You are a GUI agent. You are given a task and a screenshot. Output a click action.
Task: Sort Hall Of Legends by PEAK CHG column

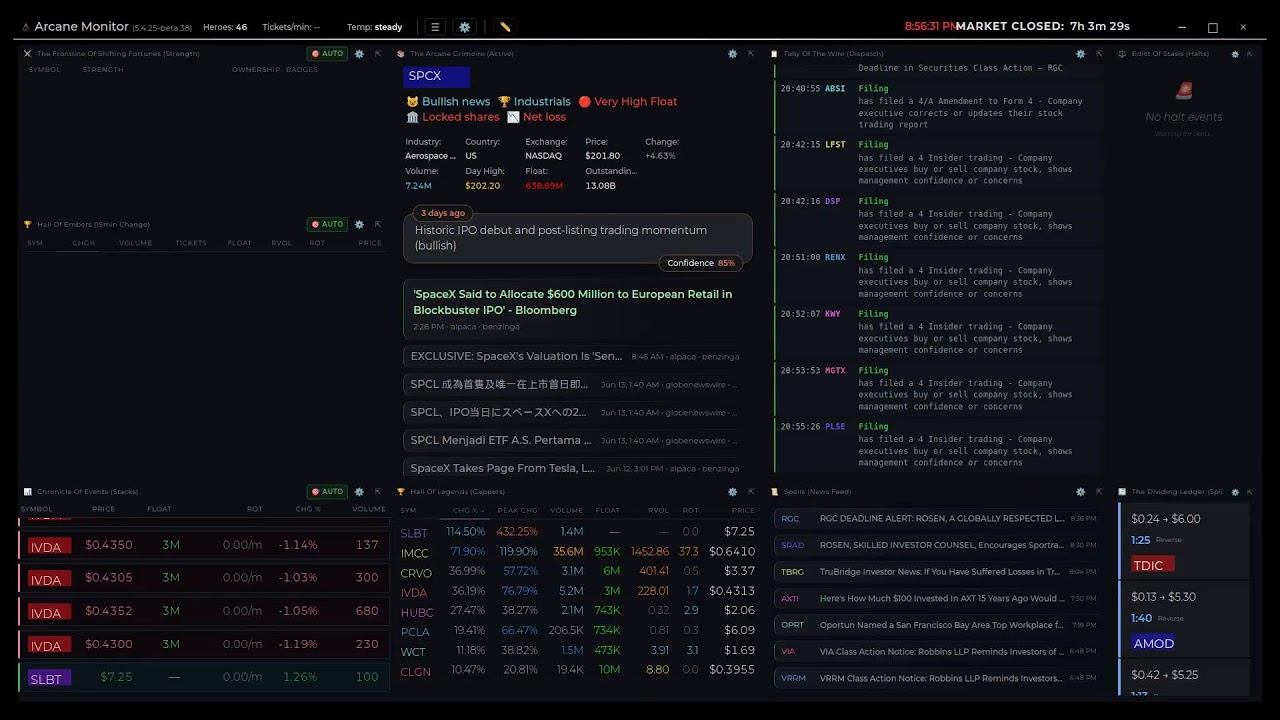[517, 510]
